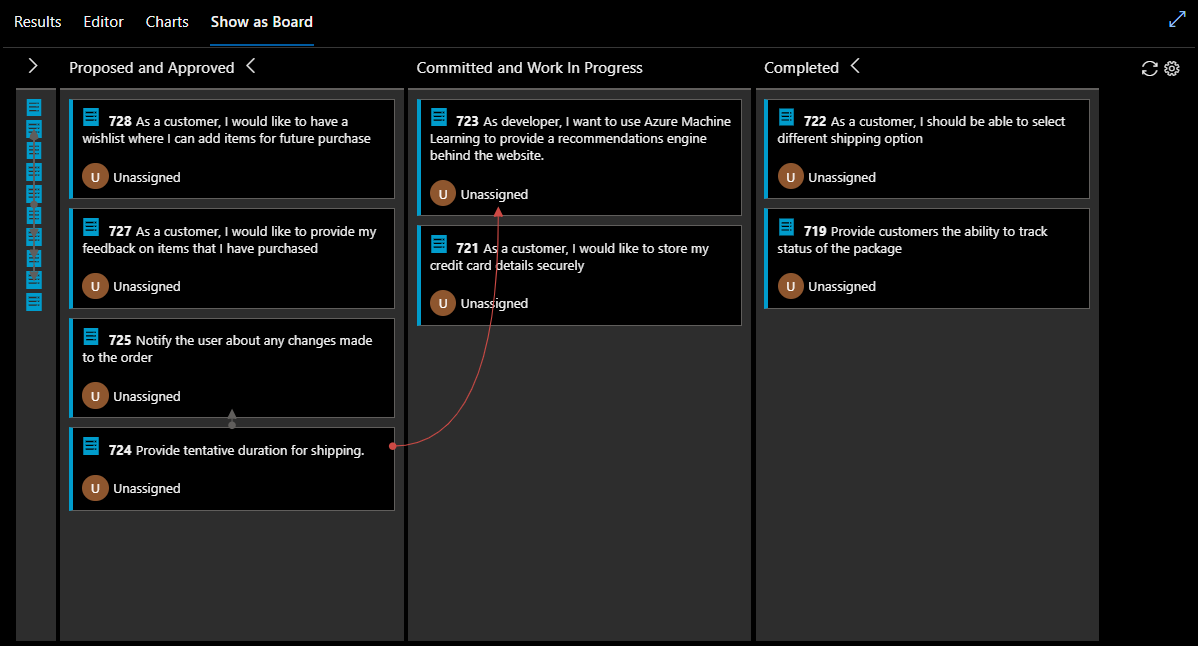
Task: Enter full screen via the diagonal arrow icon
Action: coord(1177,18)
